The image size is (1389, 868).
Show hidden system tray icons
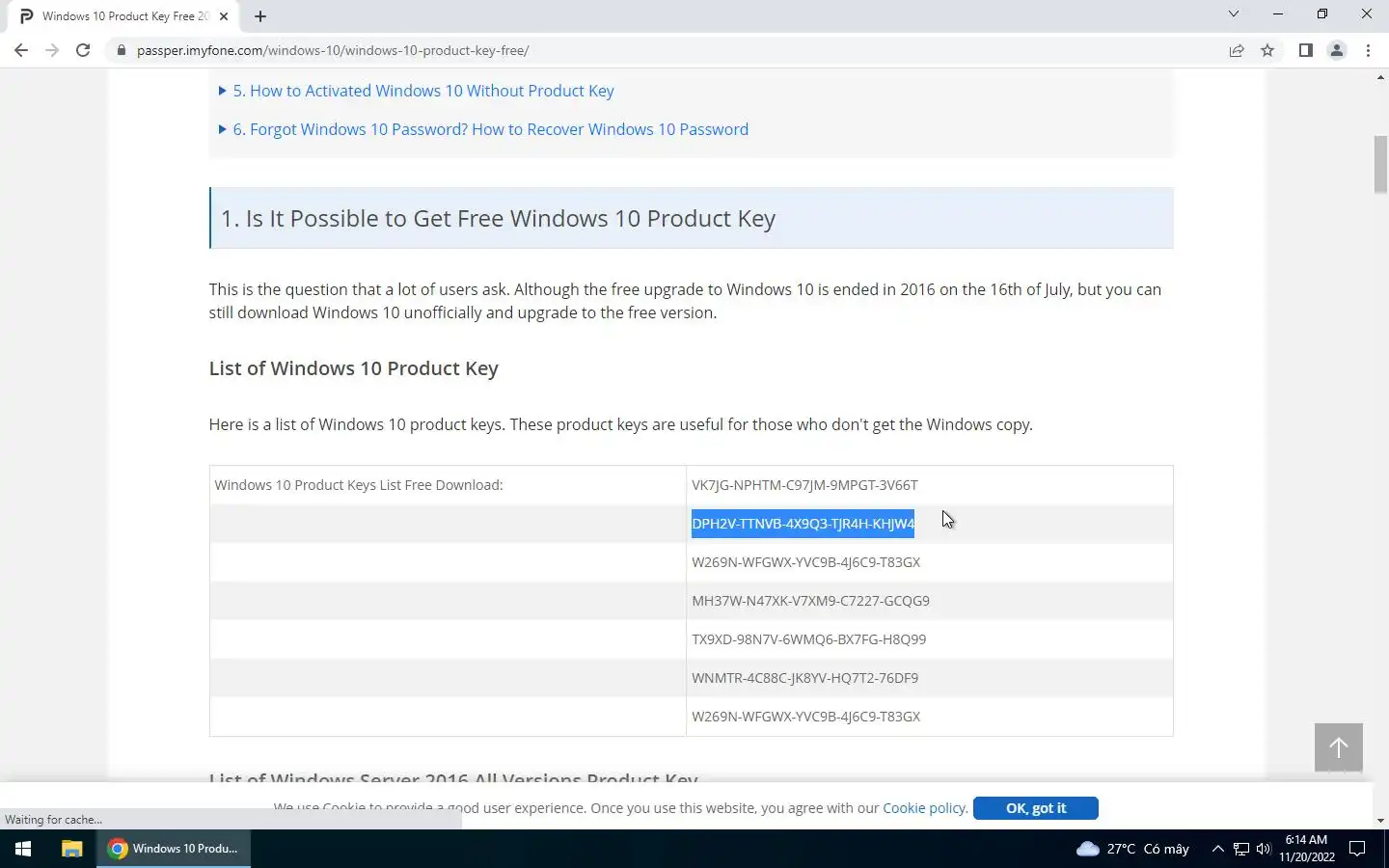(x=1217, y=849)
